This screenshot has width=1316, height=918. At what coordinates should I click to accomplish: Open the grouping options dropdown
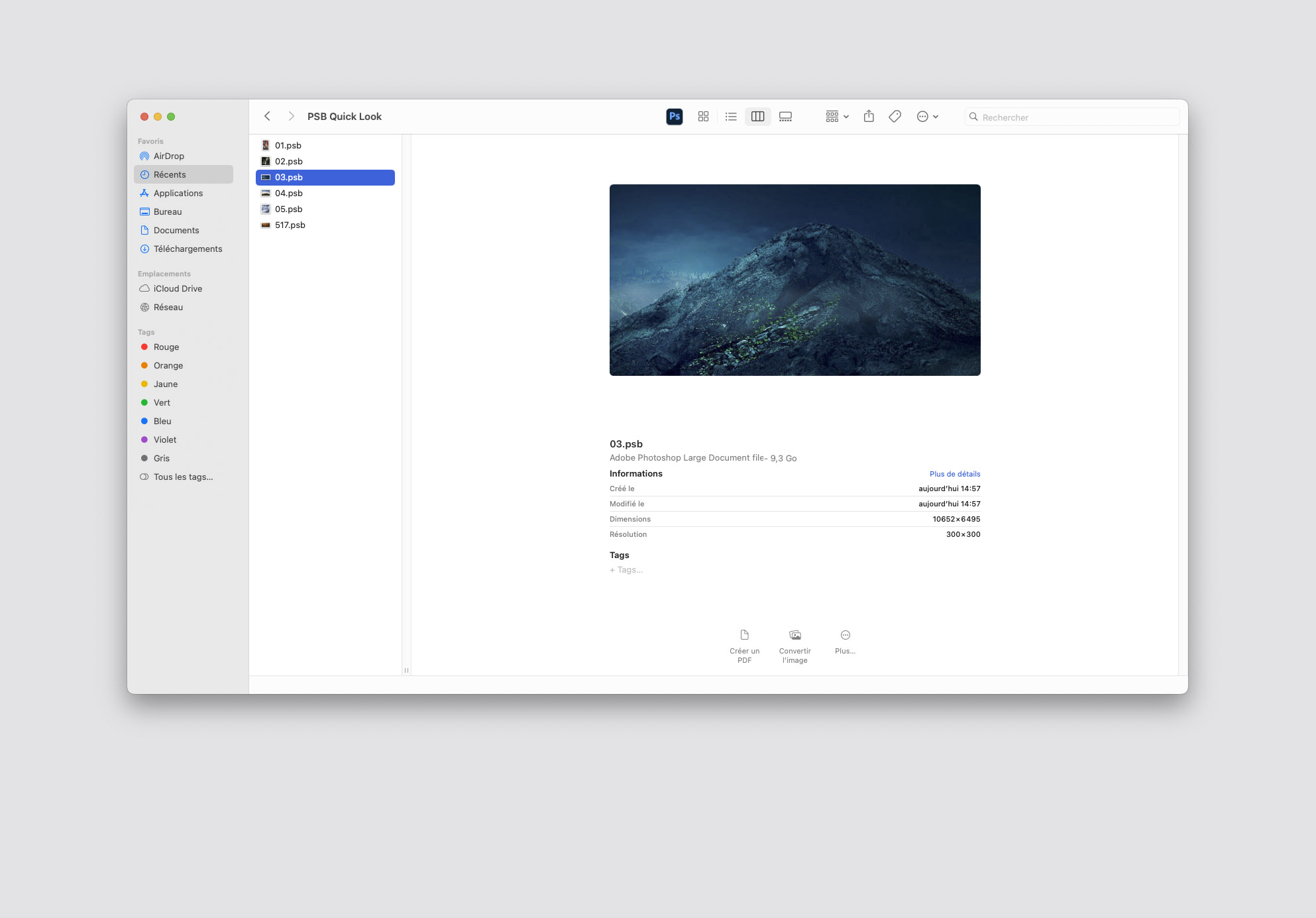coord(836,116)
